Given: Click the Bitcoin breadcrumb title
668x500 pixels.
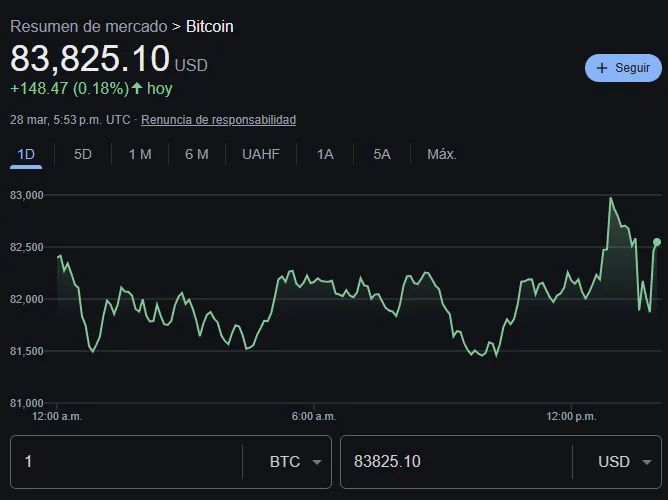Looking at the screenshot, I should click(210, 26).
